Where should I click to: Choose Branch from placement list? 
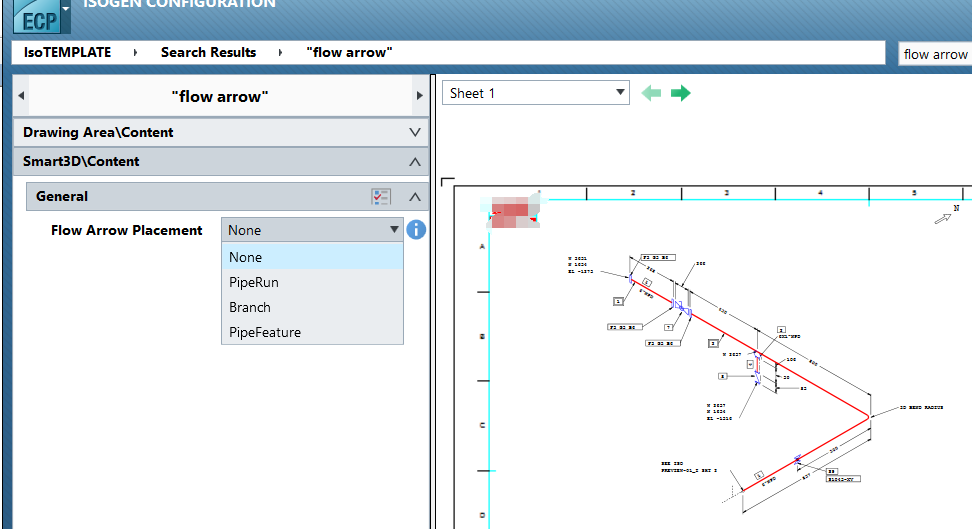pyautogui.click(x=312, y=307)
